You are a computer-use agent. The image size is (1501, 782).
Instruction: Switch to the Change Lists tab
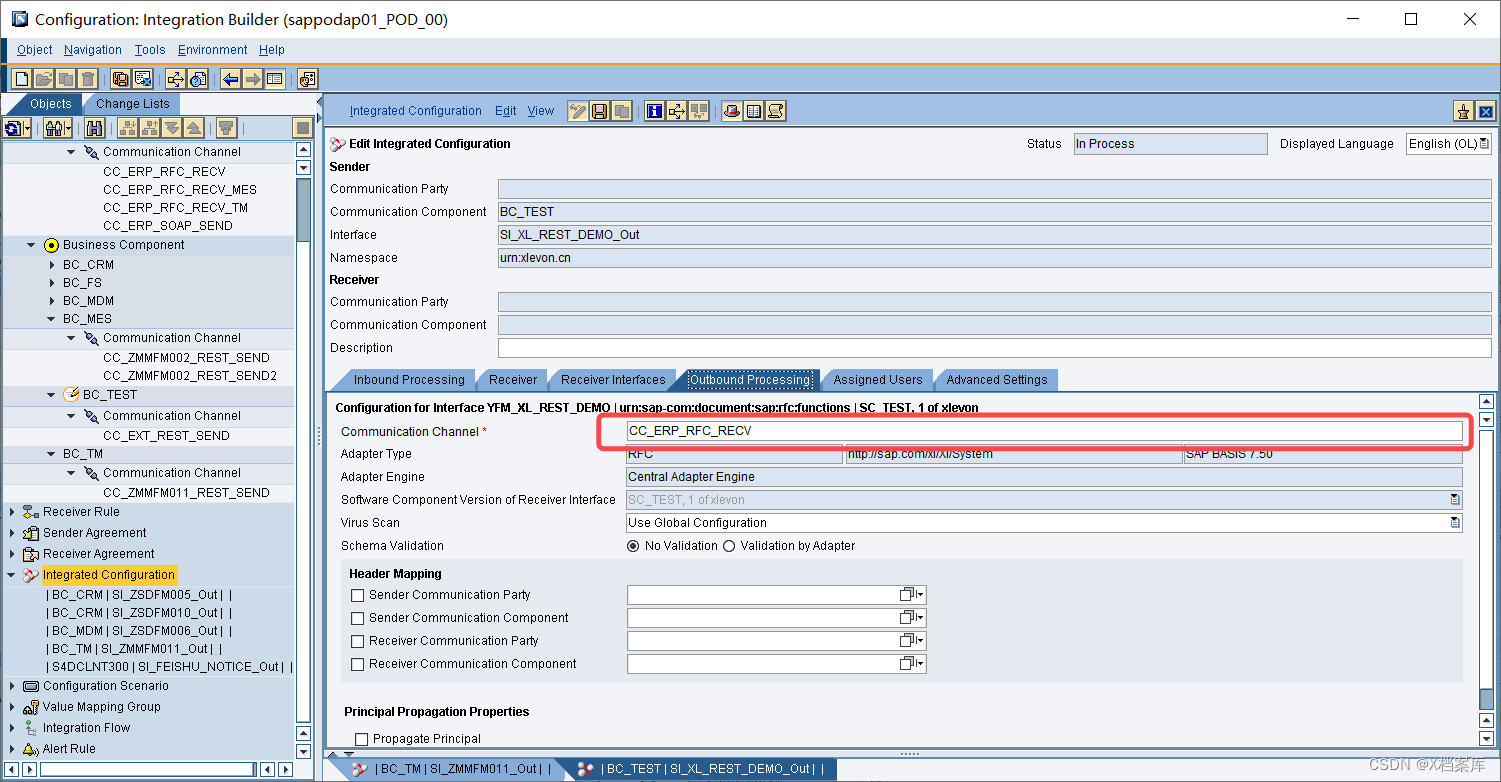(x=133, y=104)
